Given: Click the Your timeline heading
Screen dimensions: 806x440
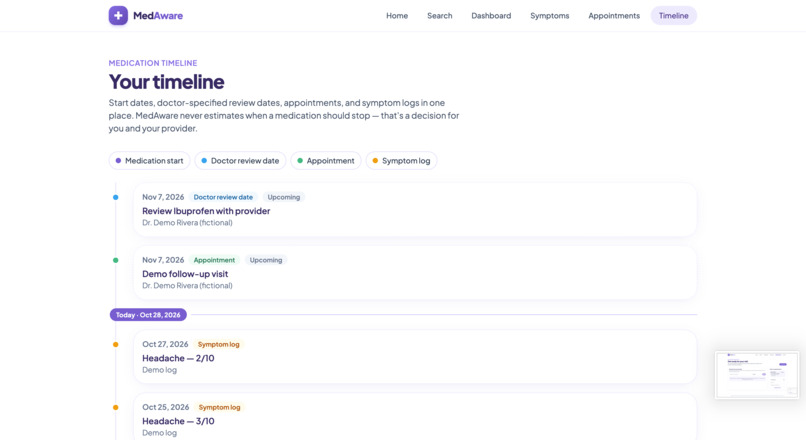Looking at the screenshot, I should click(x=167, y=82).
